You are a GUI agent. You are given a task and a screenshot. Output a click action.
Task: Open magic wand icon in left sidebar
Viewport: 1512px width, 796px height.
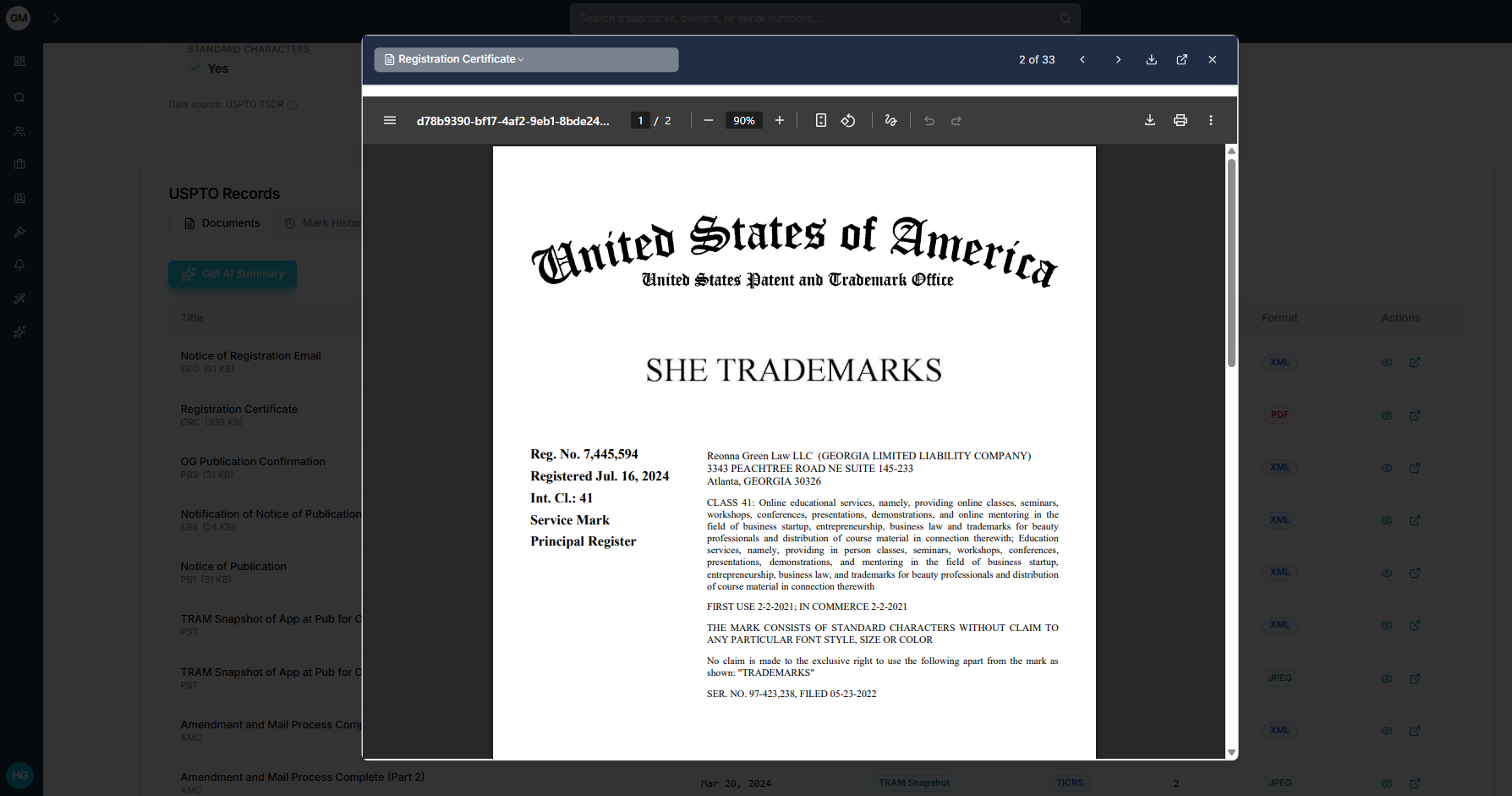pos(19,299)
